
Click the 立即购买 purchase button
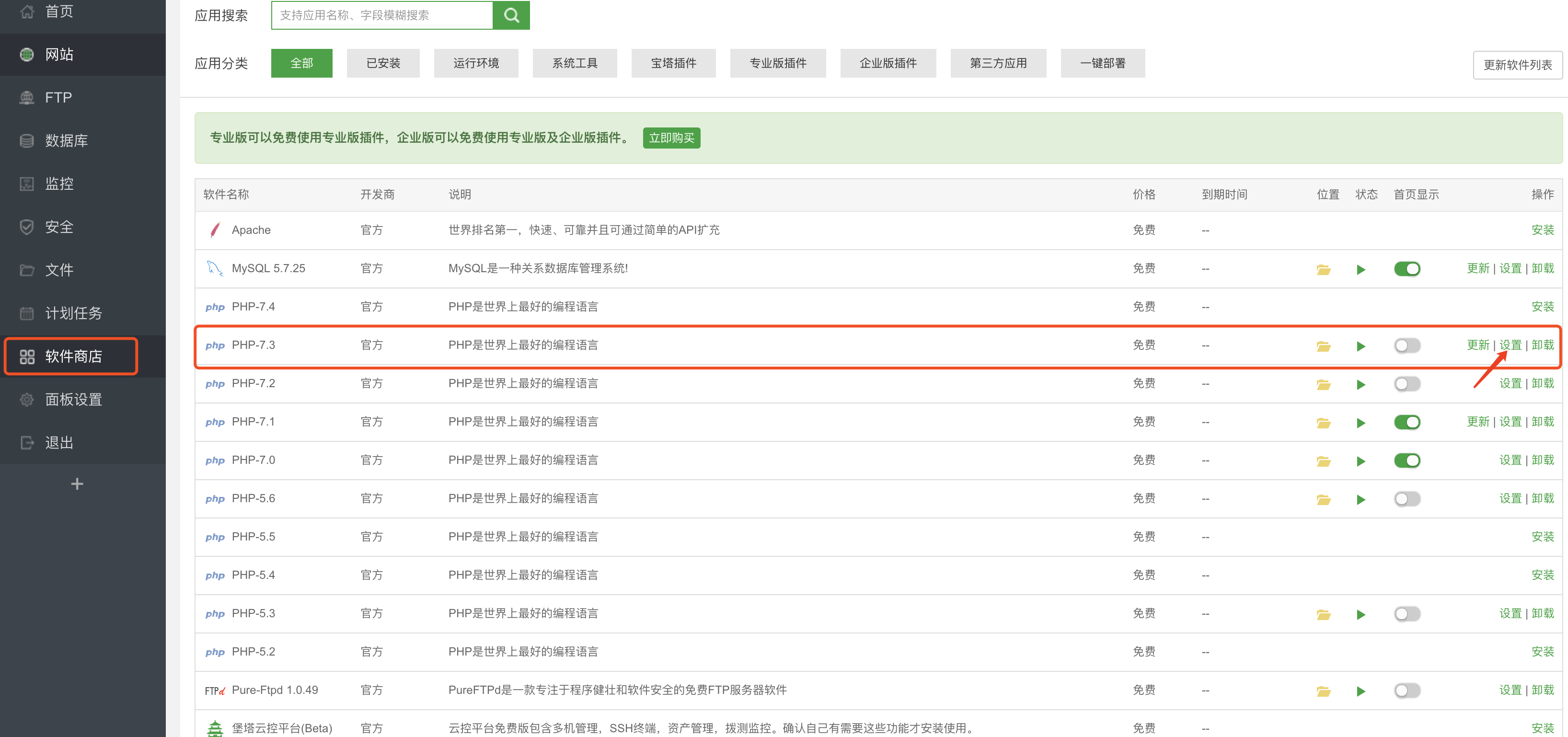point(671,138)
